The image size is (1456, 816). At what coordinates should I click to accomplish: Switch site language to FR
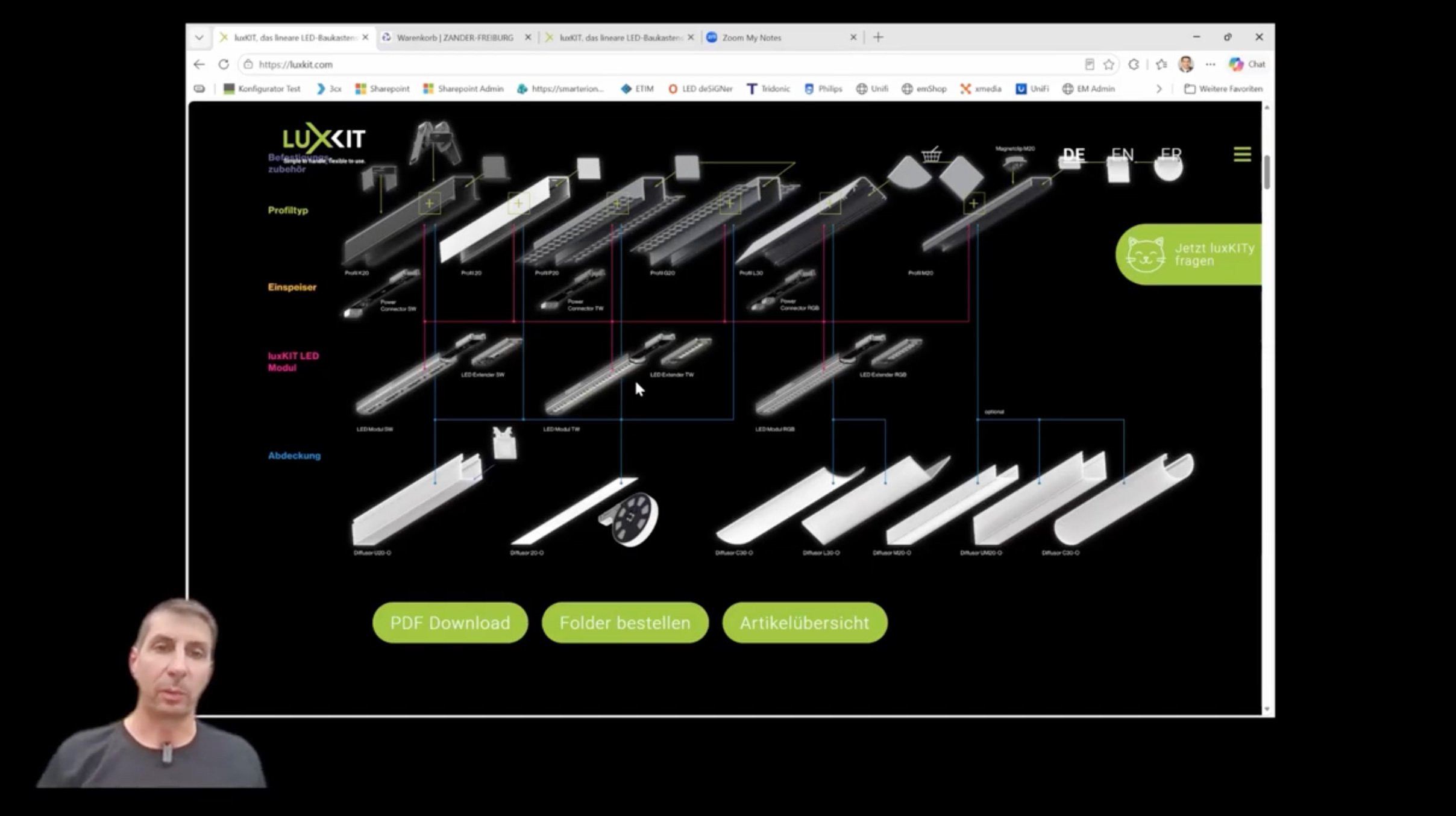[x=1171, y=154]
